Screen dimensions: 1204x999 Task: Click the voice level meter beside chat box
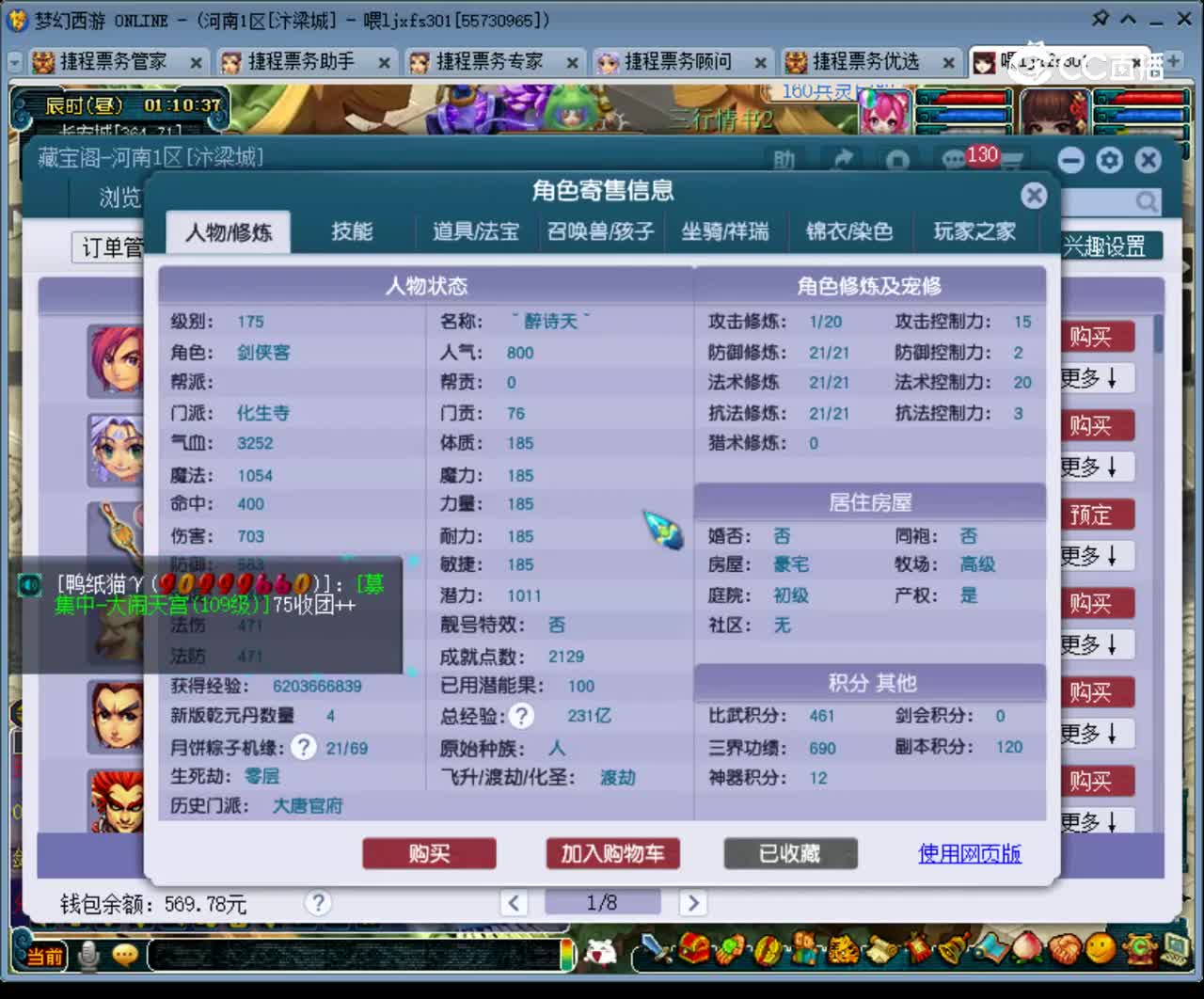(567, 955)
